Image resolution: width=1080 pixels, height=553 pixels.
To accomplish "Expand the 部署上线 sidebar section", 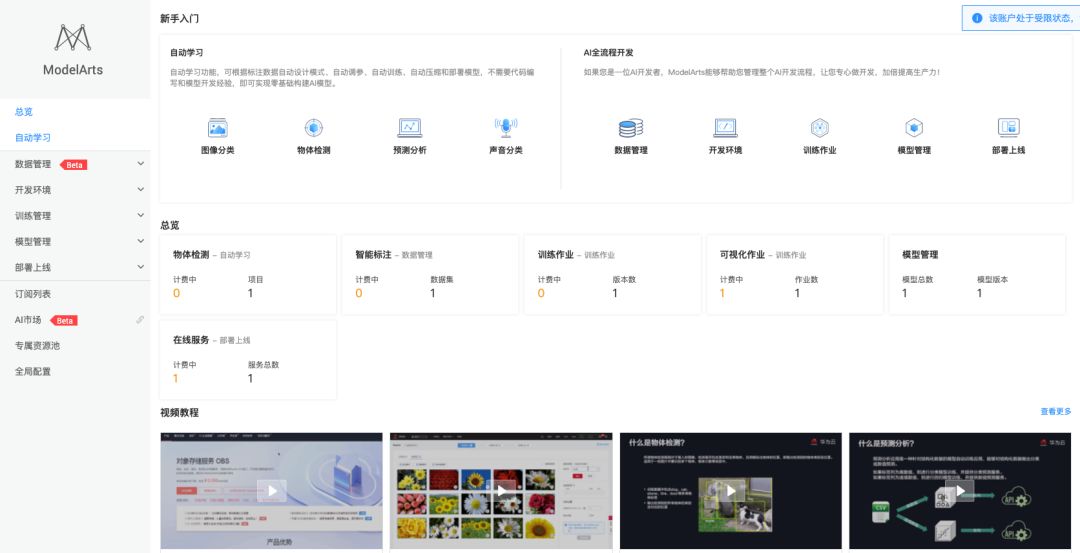I will [x=140, y=268].
